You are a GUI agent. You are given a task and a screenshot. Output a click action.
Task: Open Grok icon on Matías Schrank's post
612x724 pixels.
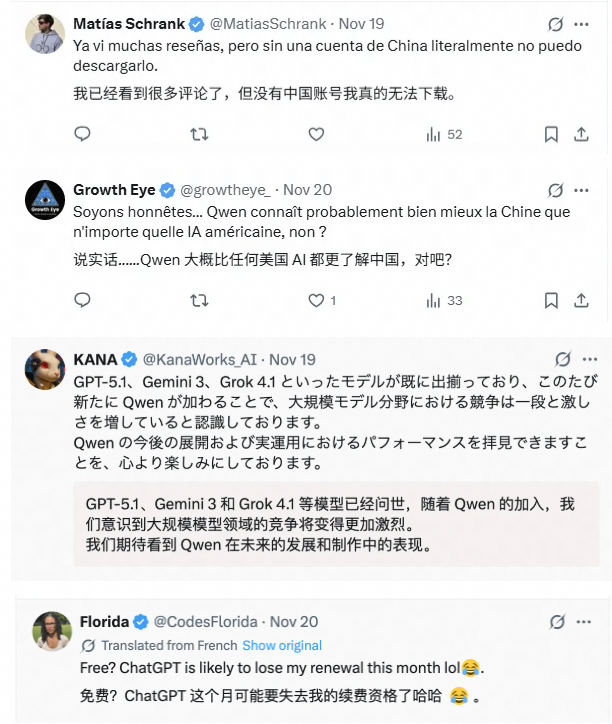click(x=556, y=23)
